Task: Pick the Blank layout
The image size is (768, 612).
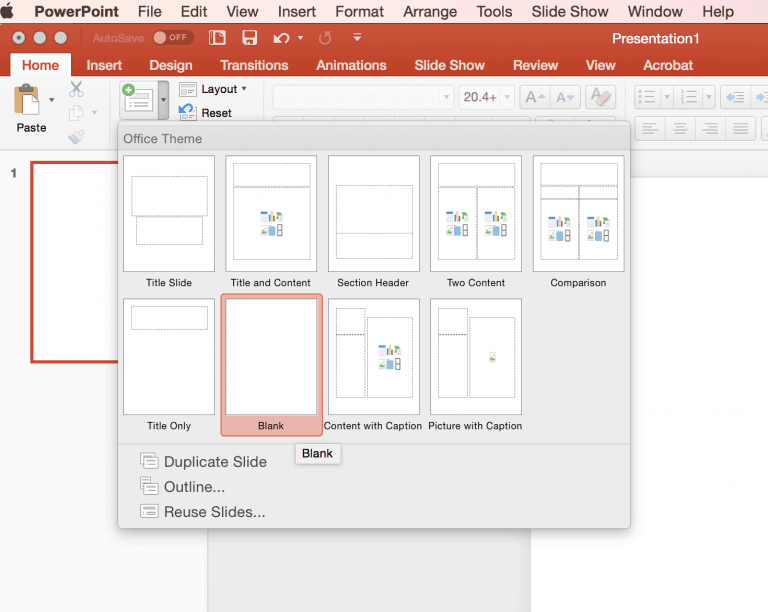Action: click(271, 365)
